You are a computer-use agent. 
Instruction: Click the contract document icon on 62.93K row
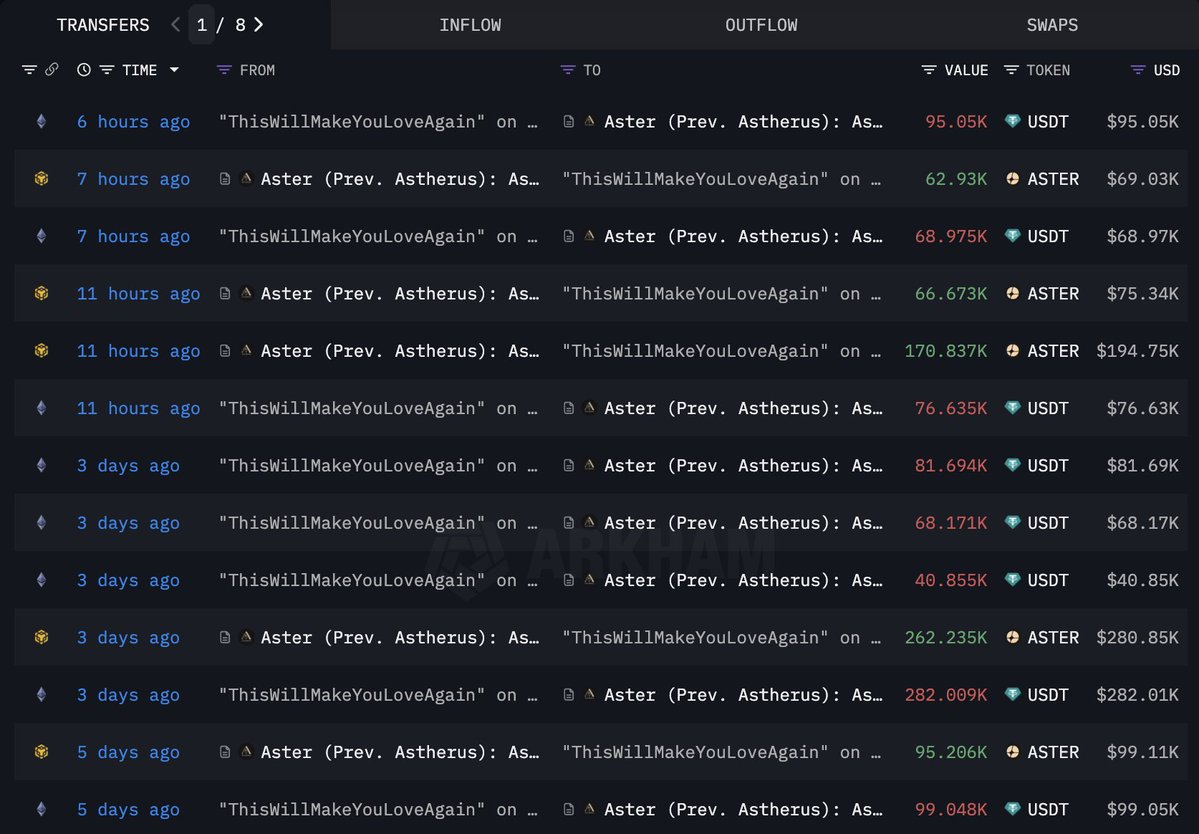[225, 179]
